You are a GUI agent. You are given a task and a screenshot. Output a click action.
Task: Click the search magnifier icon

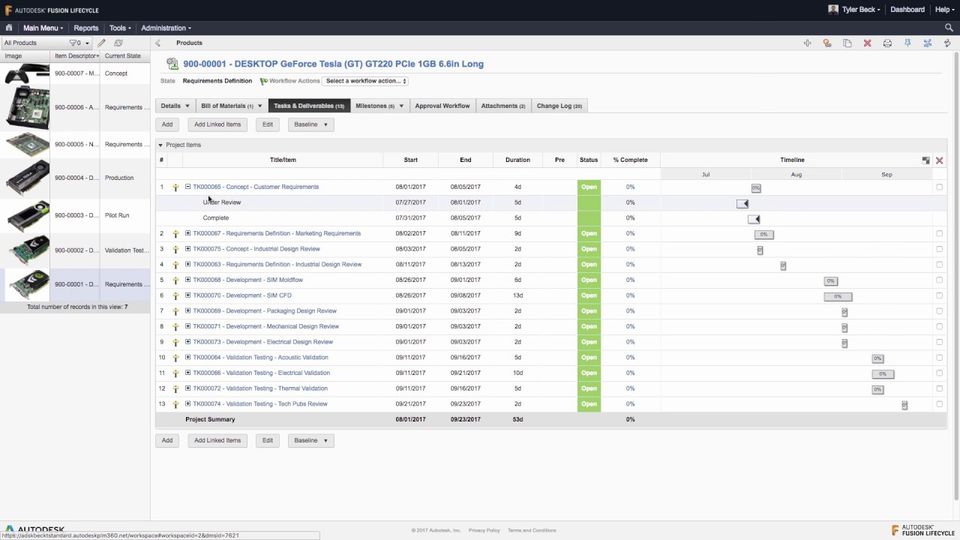[x=948, y=28]
